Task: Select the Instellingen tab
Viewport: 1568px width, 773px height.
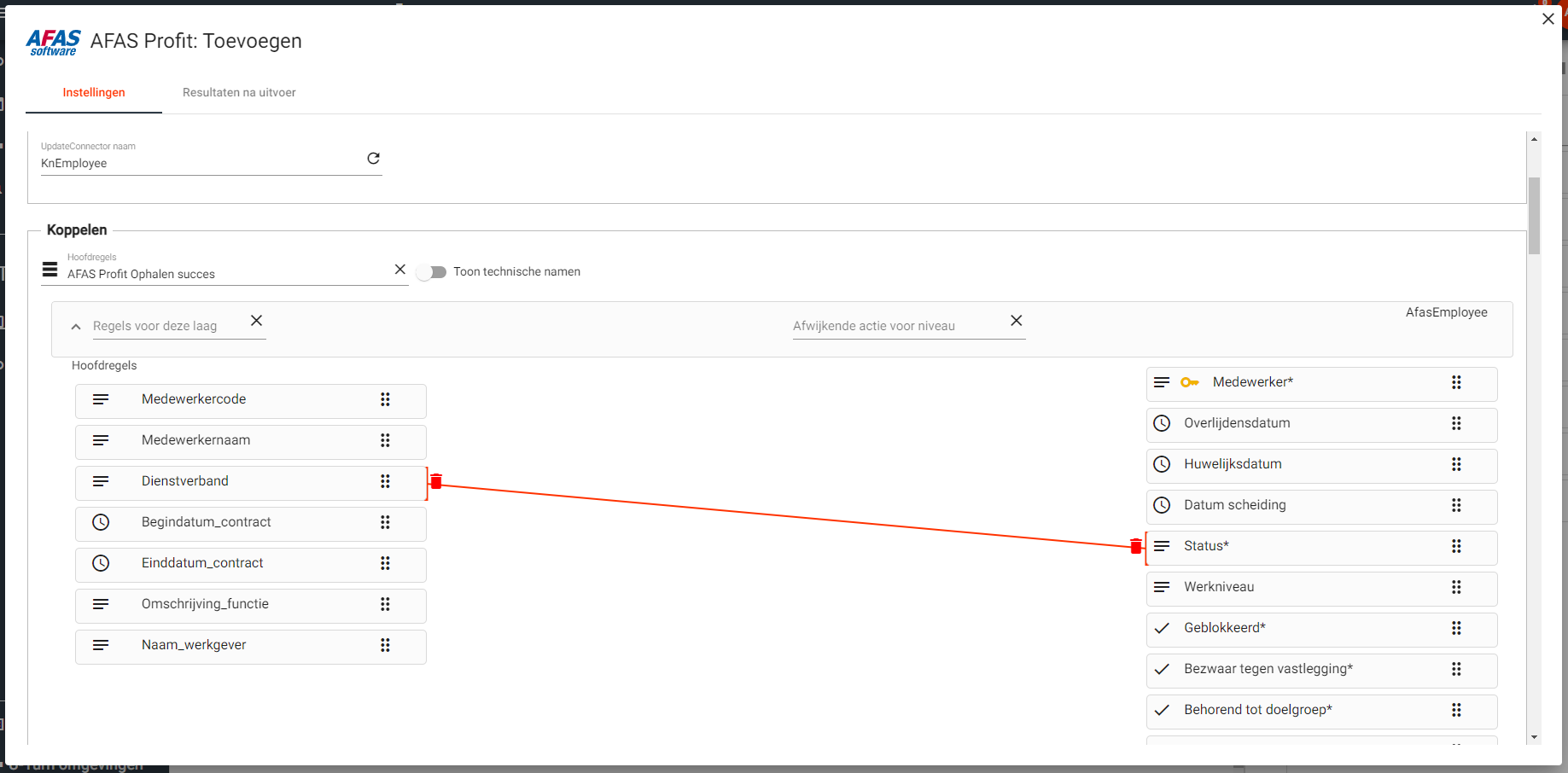Action: (94, 92)
